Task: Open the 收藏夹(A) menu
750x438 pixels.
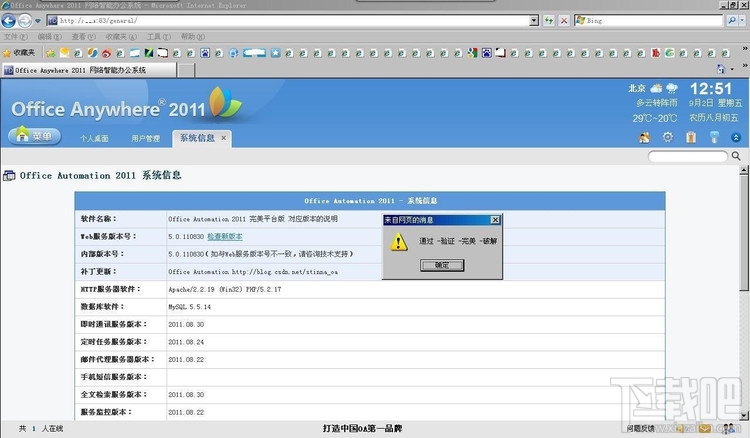Action: click(x=121, y=37)
